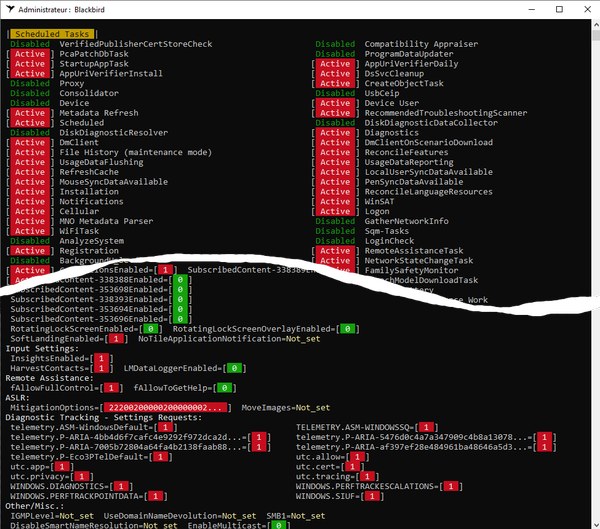The height and width of the screenshot is (529, 600).
Task: Click CreateObjectTask entry
Action: [x=404, y=83]
